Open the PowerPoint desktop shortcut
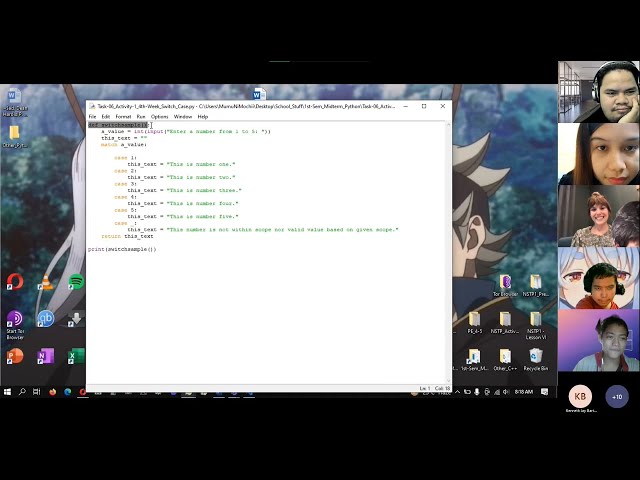The height and width of the screenshot is (480, 640). coord(15,356)
